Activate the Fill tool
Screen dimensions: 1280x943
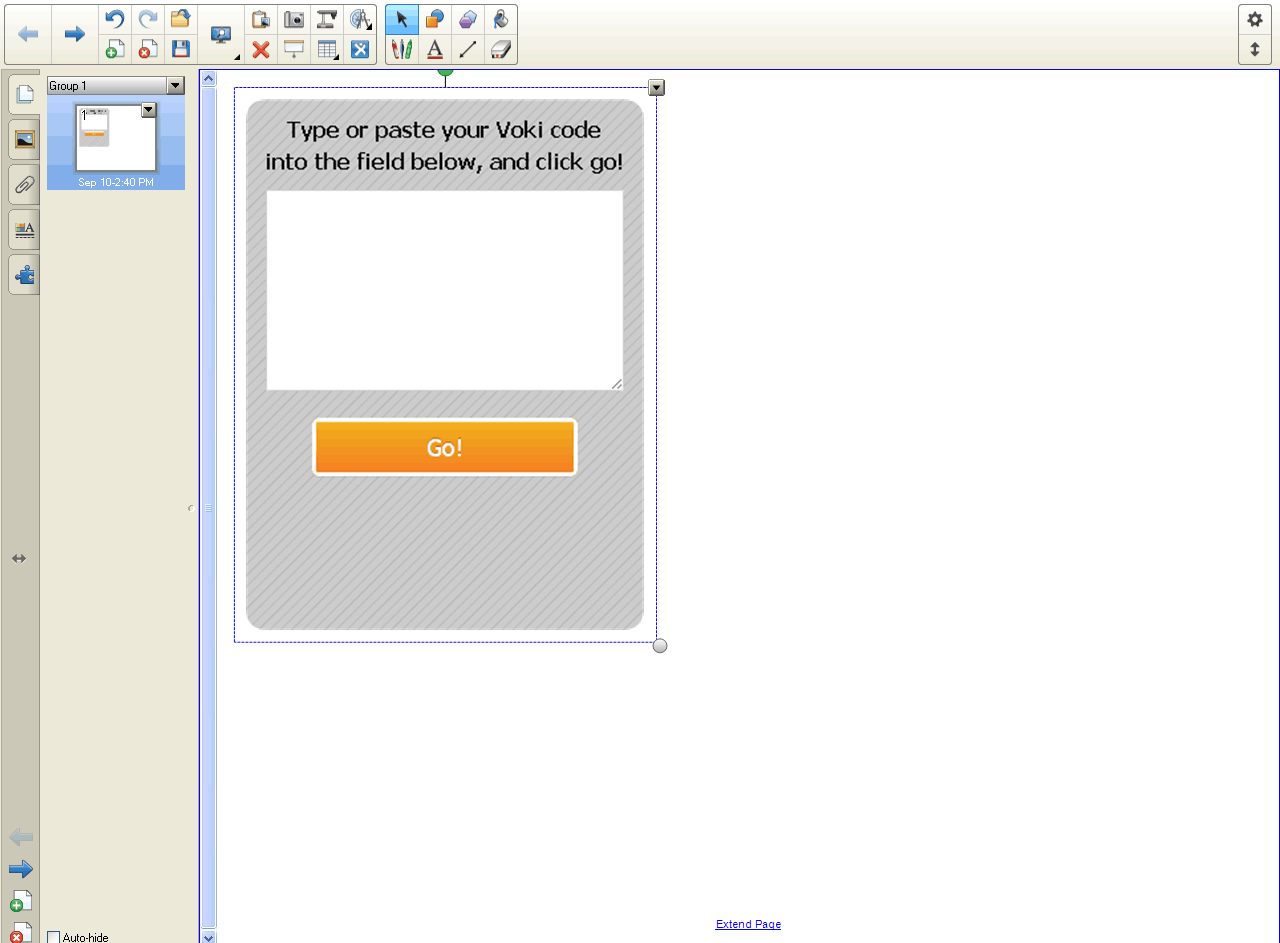(x=500, y=19)
